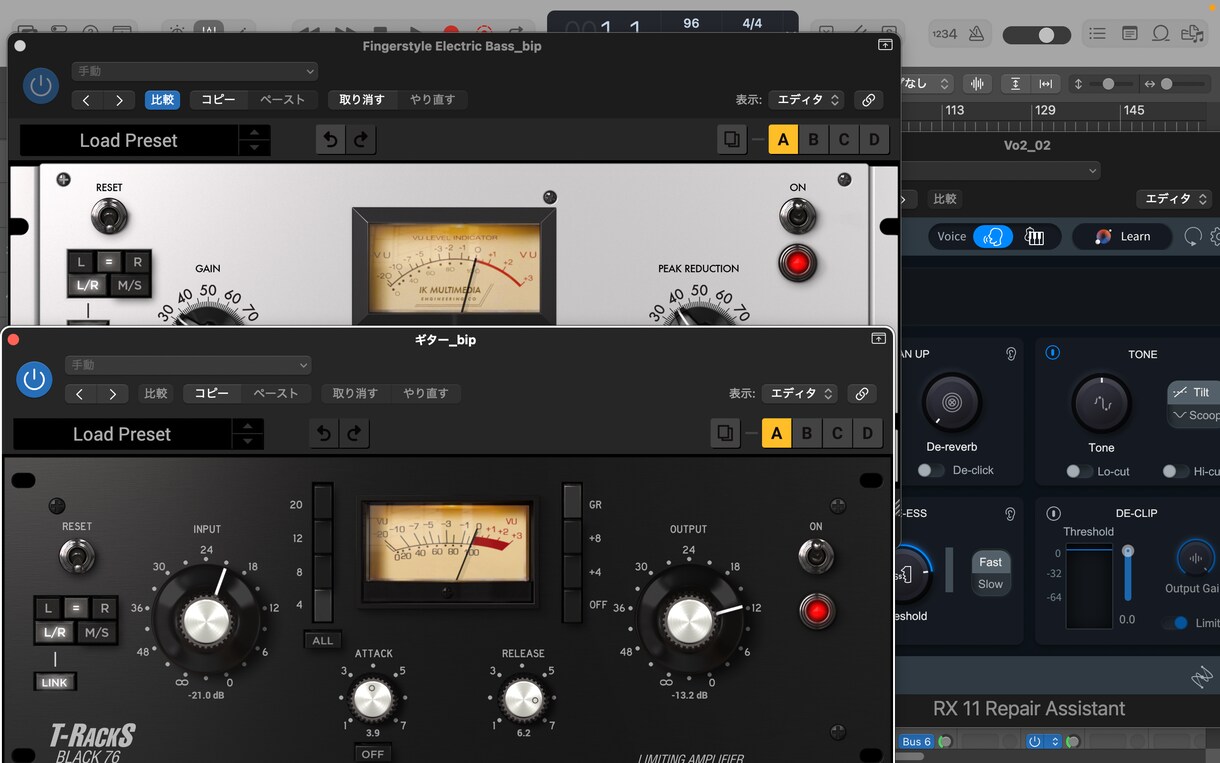
Task: Open the 手動 preset dropdown in ギター_bip
Action: (188, 365)
